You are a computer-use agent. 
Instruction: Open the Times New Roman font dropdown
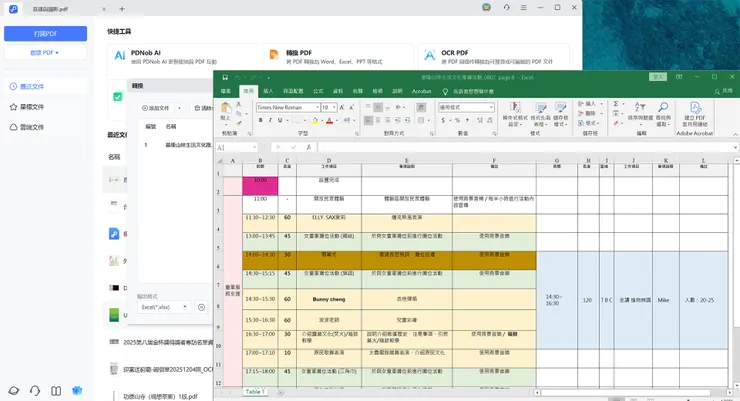click(317, 108)
